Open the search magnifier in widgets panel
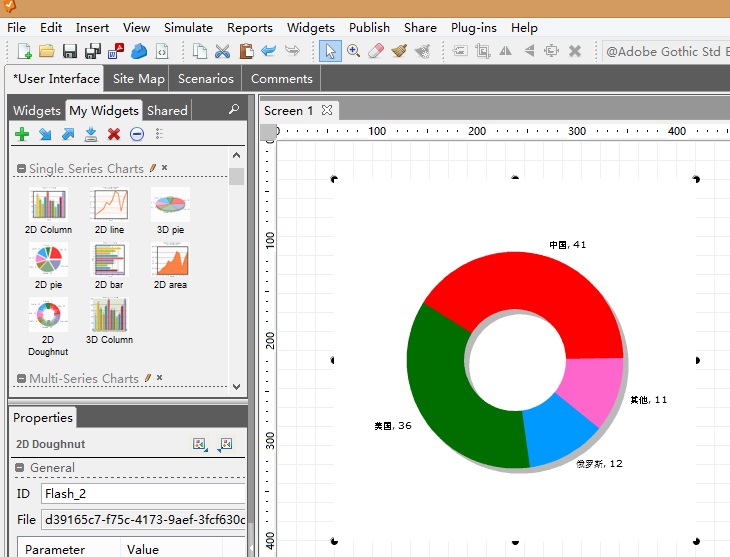 (234, 109)
